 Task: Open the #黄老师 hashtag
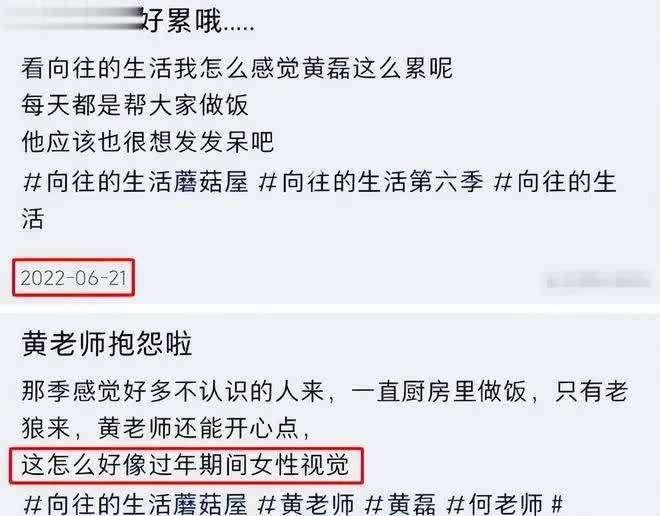(306, 504)
